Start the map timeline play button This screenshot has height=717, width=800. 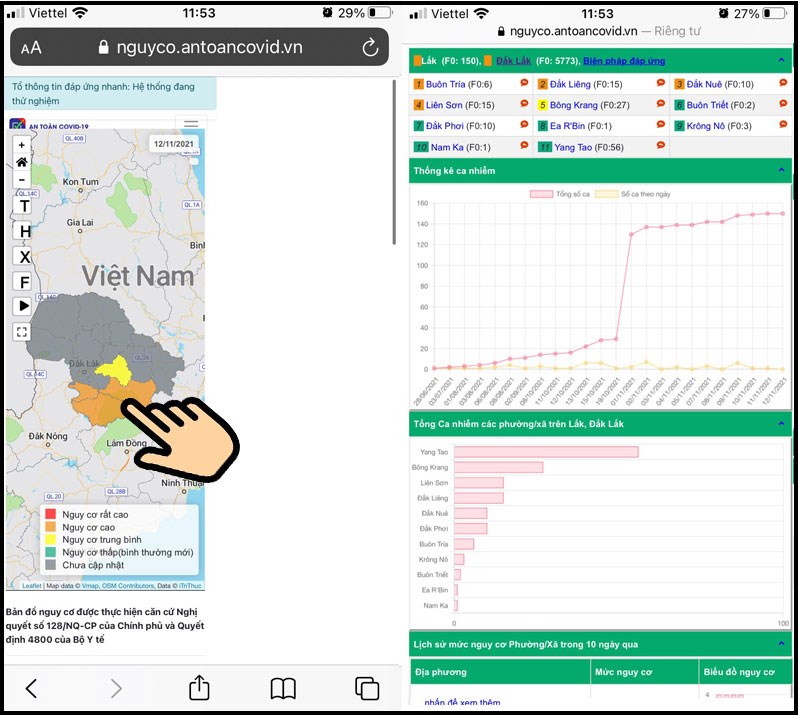[23, 306]
